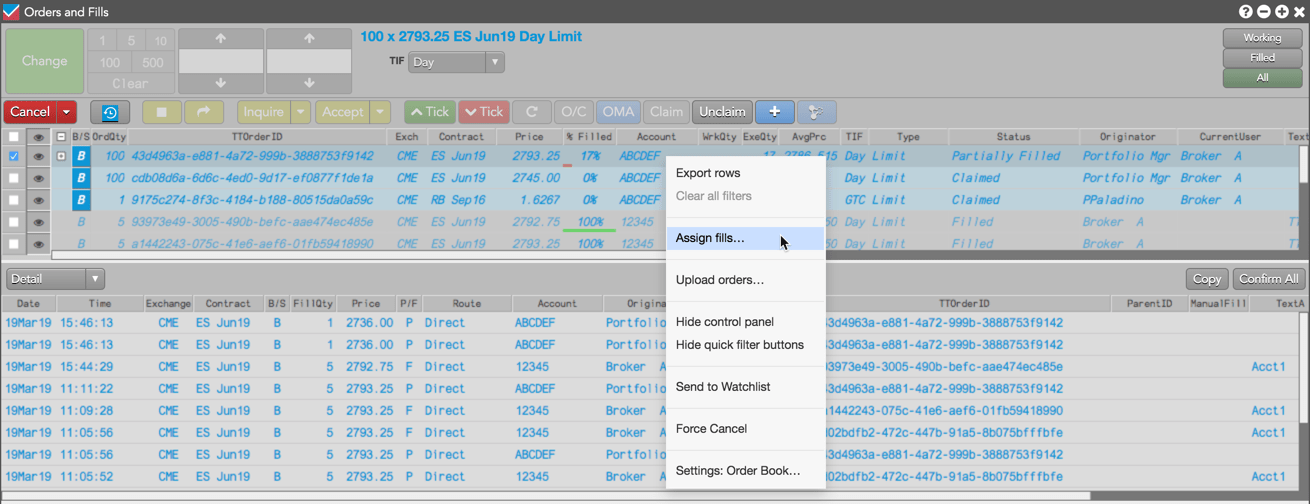Select Hide quick filter buttons menu item
1310x504 pixels.
[746, 345]
